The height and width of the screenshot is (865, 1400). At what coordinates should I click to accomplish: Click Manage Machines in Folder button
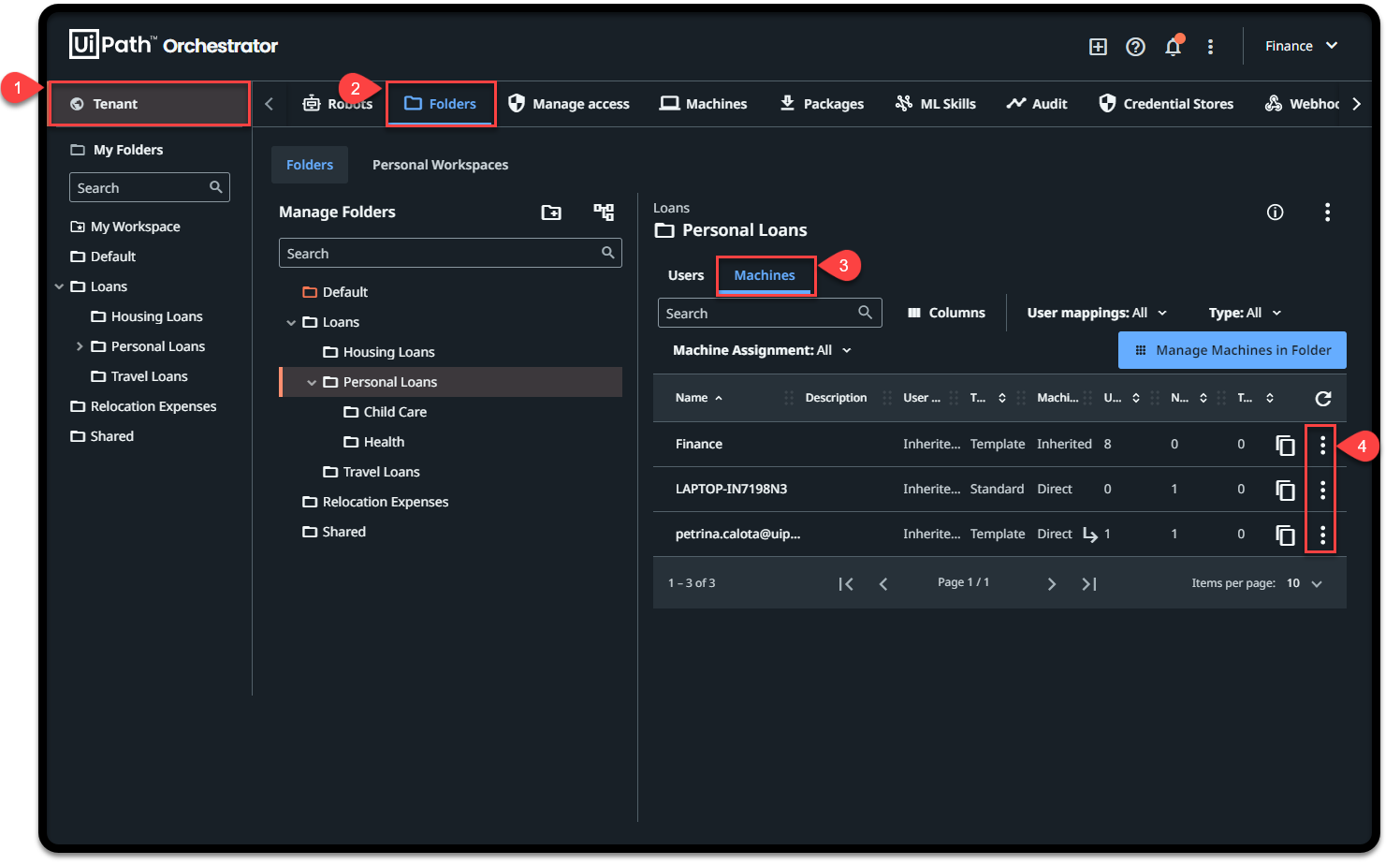pyautogui.click(x=1232, y=350)
